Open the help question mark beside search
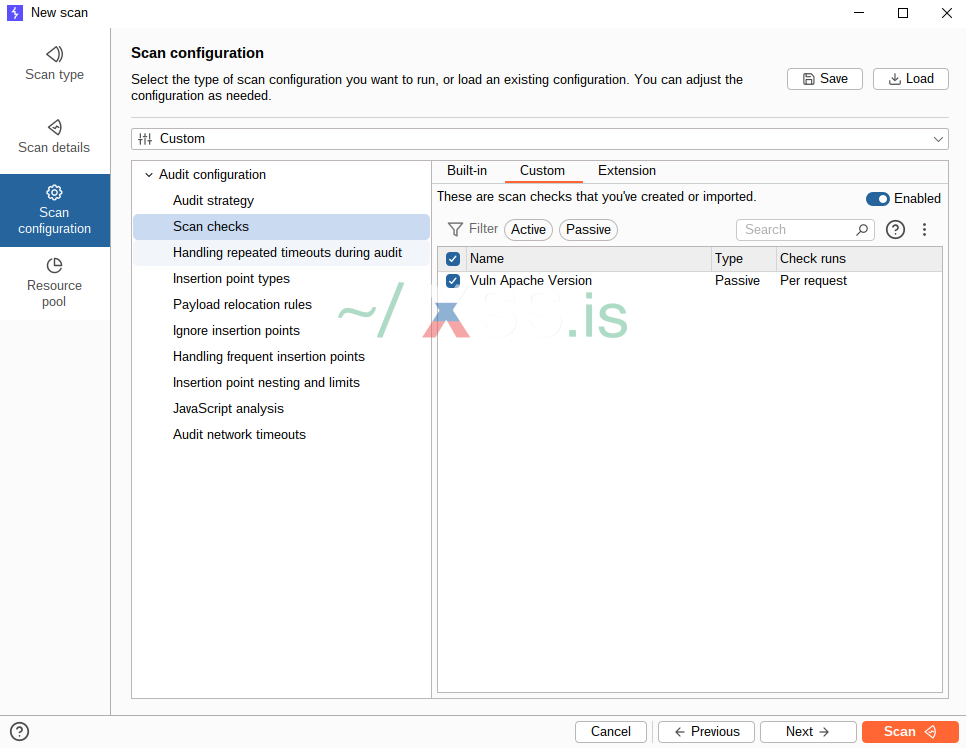The image size is (966, 748). (x=896, y=230)
